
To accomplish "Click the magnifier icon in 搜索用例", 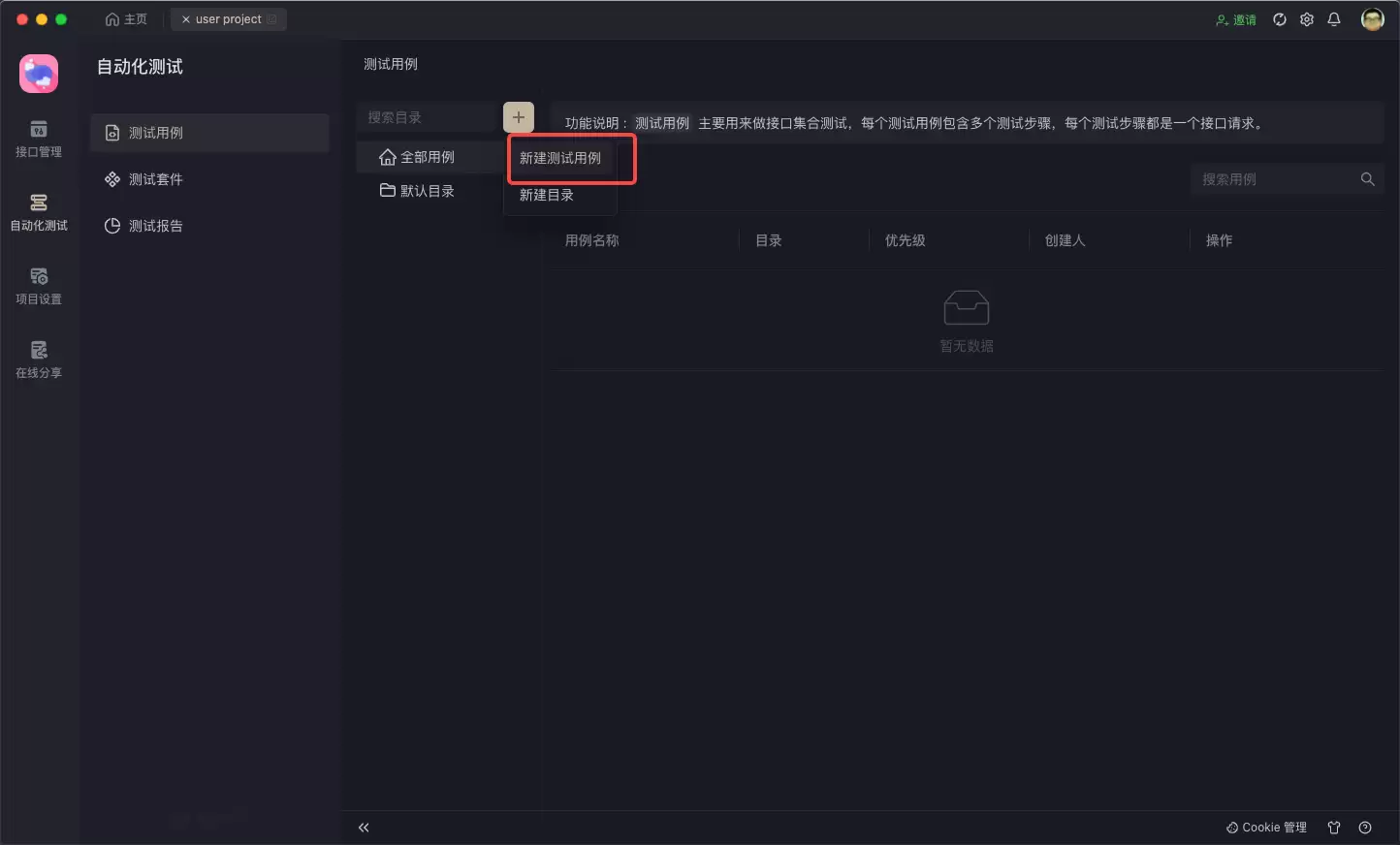I will tap(1368, 179).
